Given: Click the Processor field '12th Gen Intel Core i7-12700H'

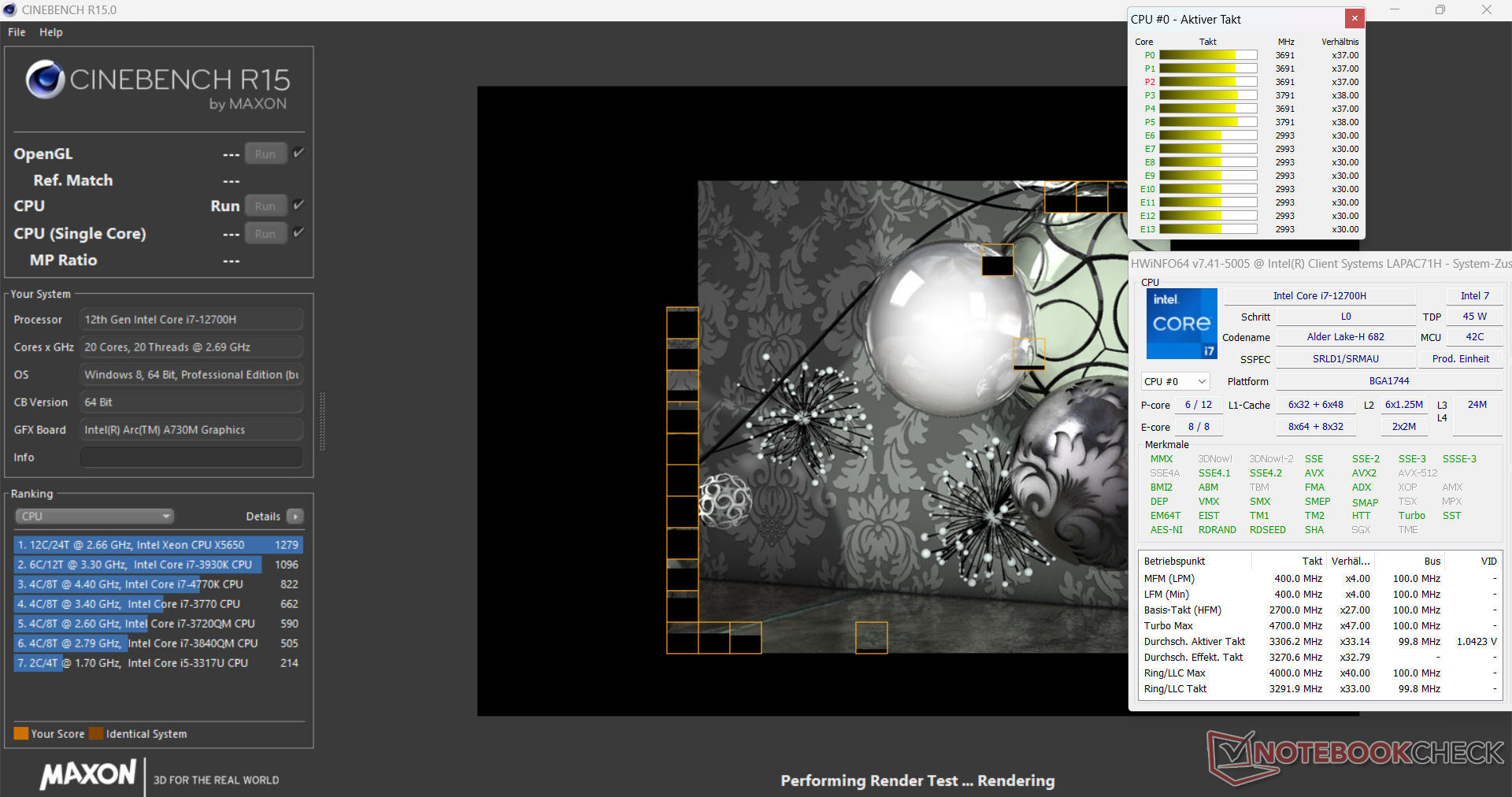Looking at the screenshot, I should click(x=191, y=319).
